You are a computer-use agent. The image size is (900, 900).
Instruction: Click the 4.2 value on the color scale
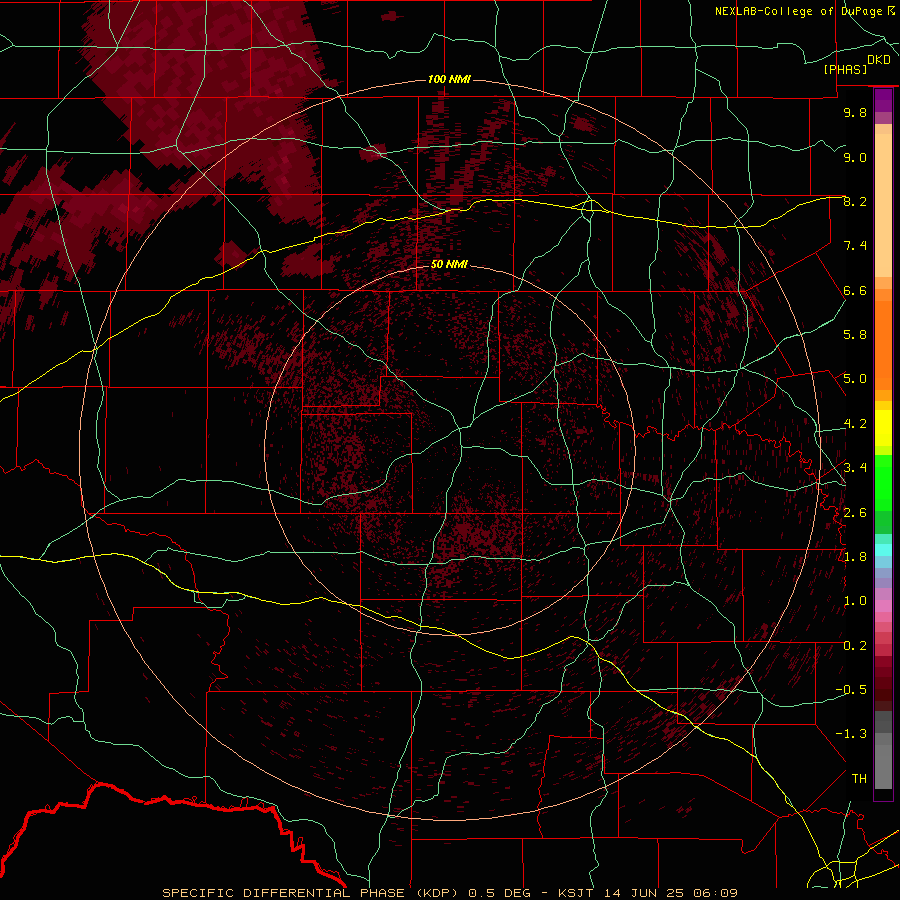click(855, 424)
